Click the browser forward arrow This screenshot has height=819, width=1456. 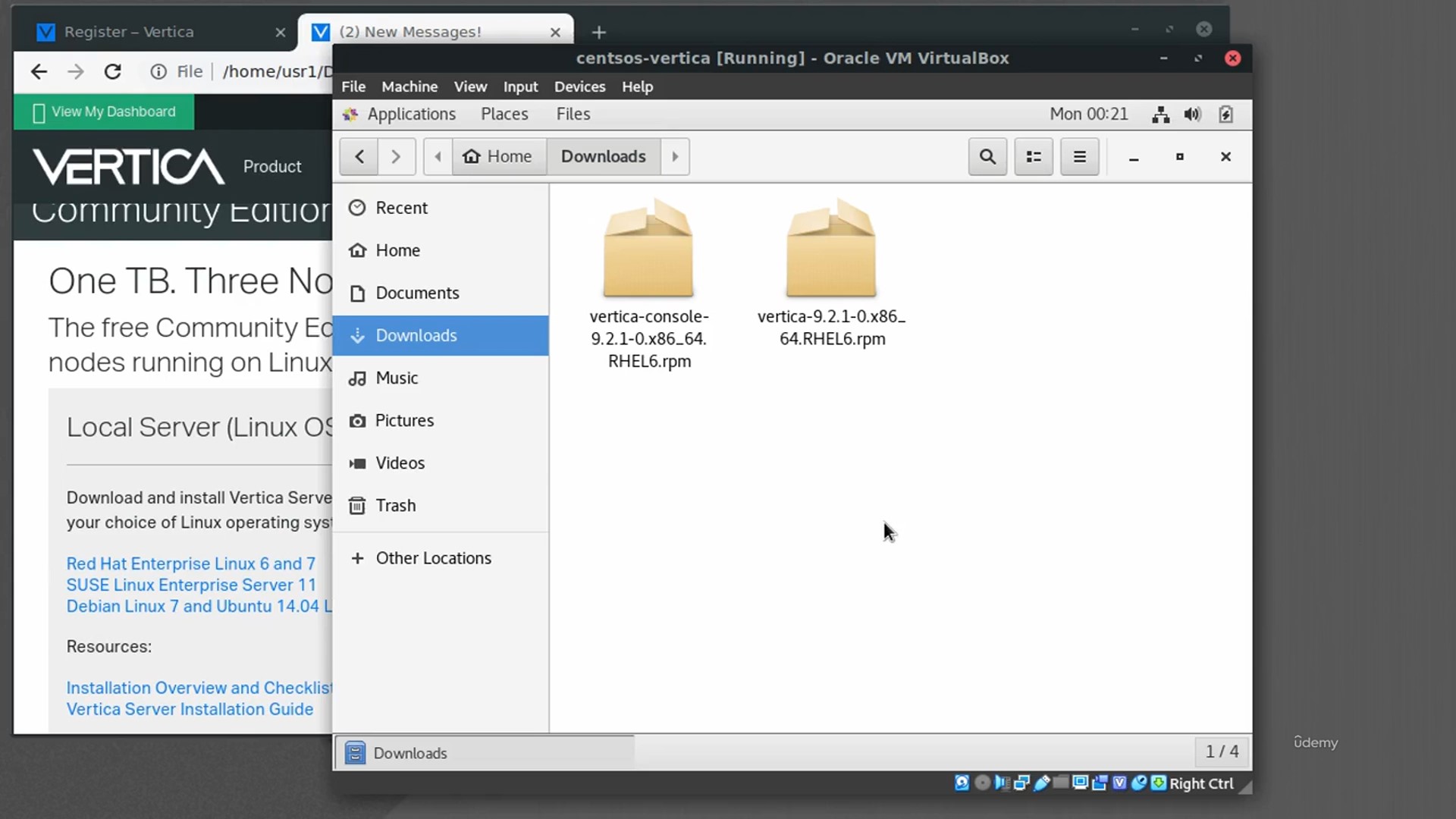tap(76, 71)
